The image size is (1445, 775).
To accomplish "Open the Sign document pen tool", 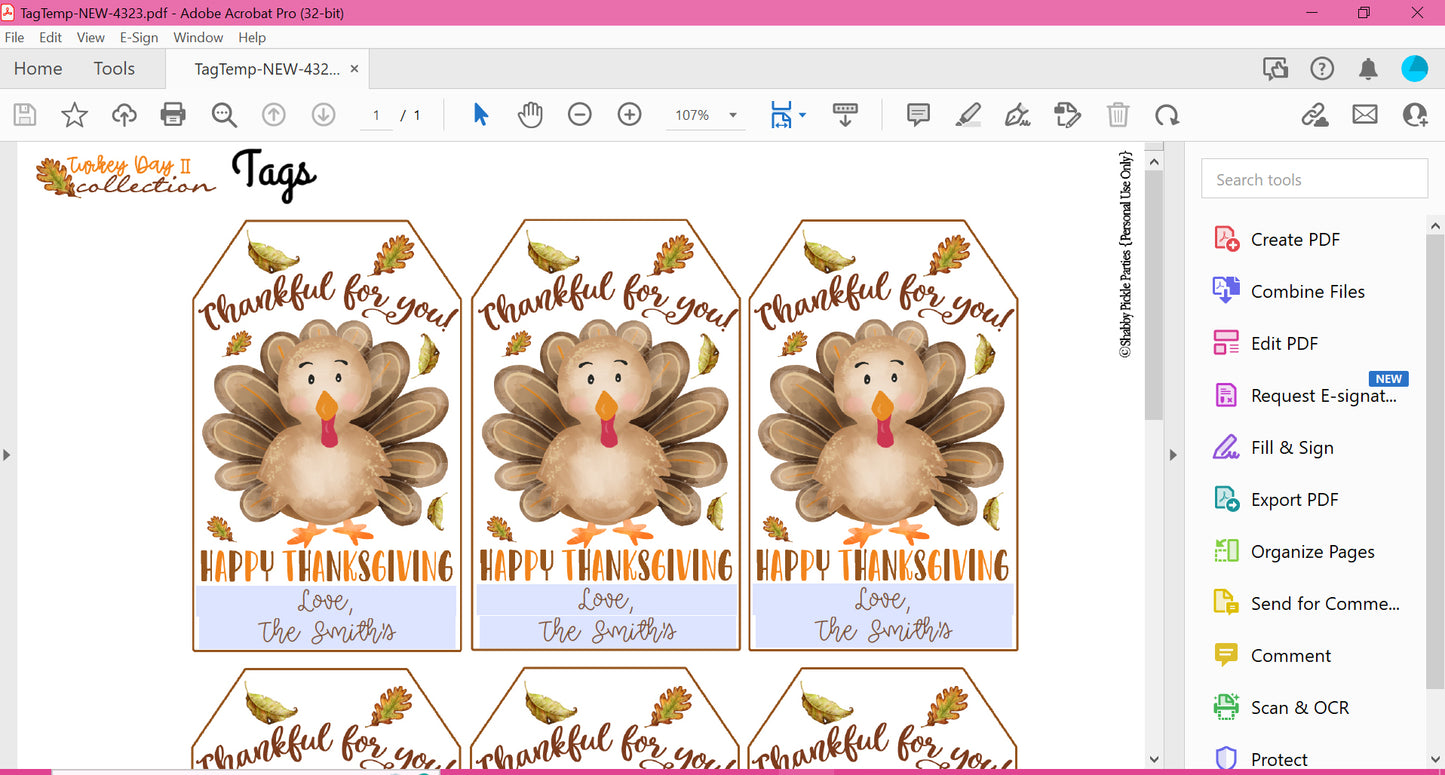I will click(x=1018, y=115).
